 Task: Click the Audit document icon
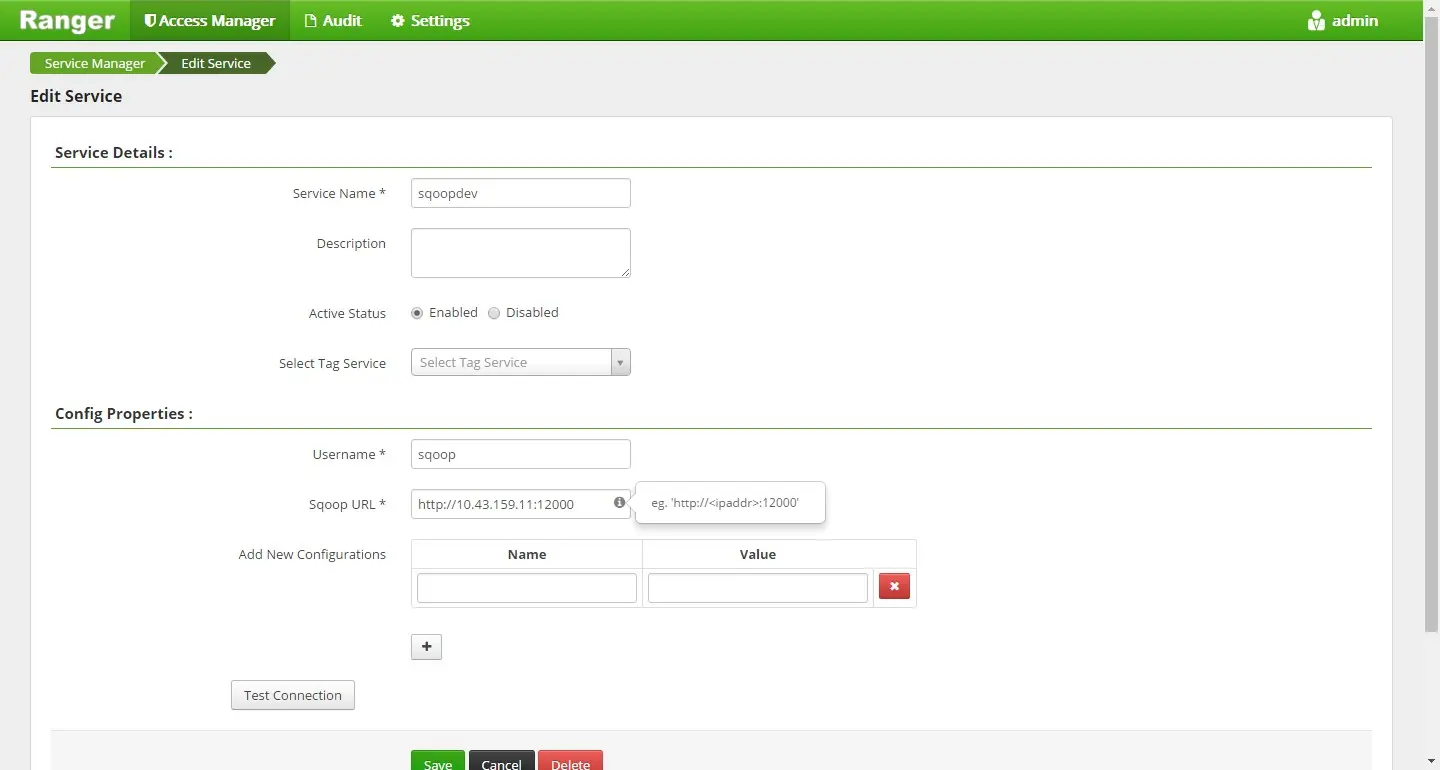(310, 20)
